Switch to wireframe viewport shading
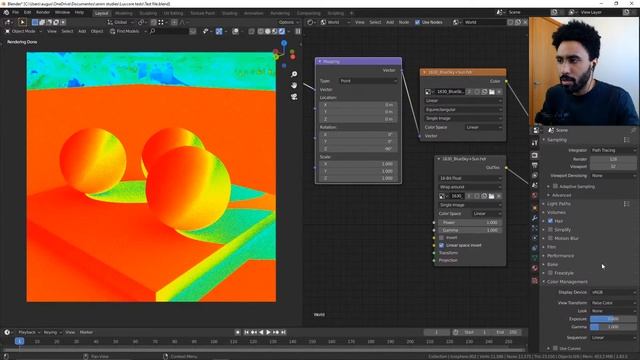The image size is (640, 360). pyautogui.click(x=261, y=31)
